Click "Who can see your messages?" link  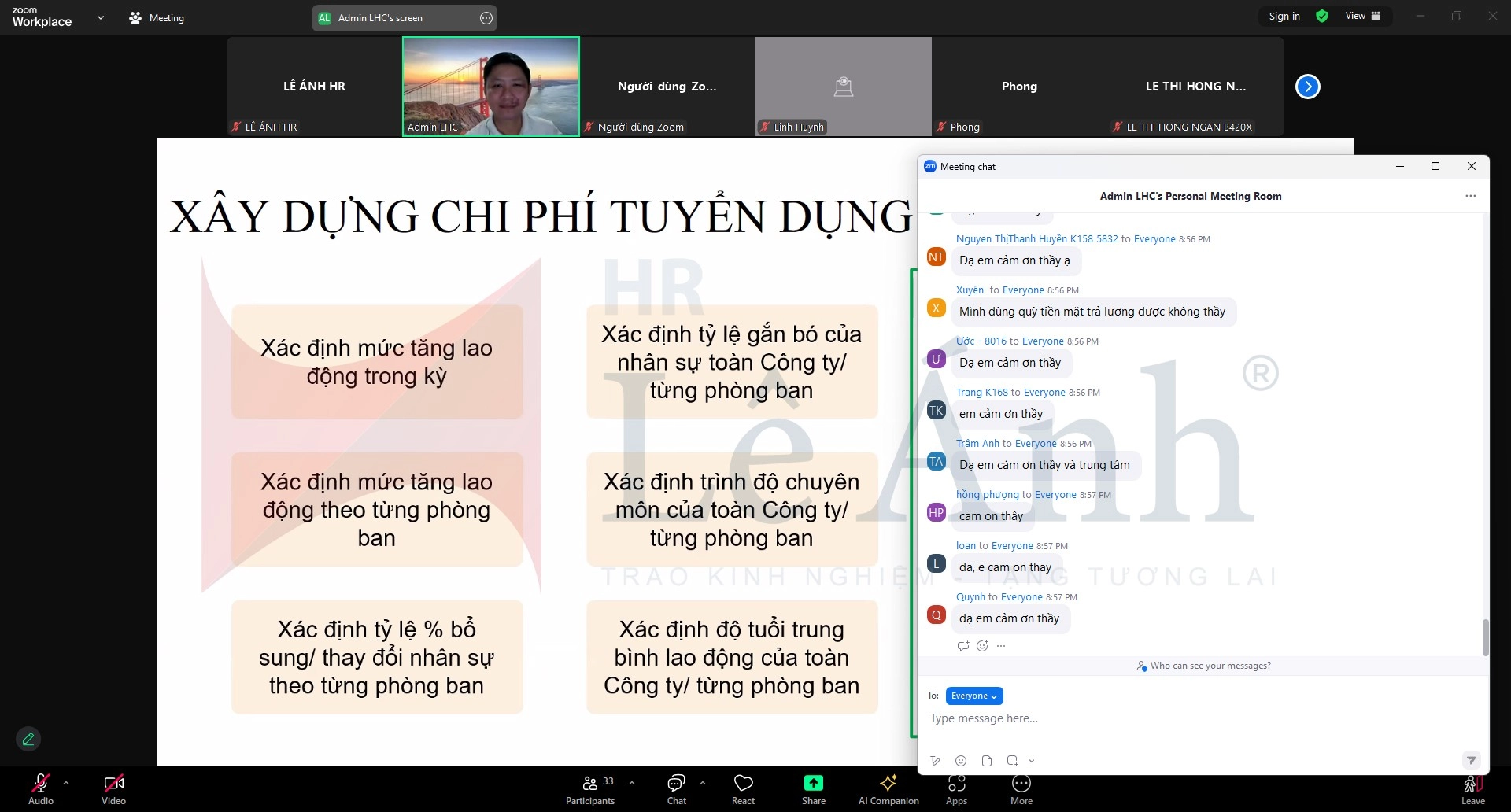(1210, 666)
